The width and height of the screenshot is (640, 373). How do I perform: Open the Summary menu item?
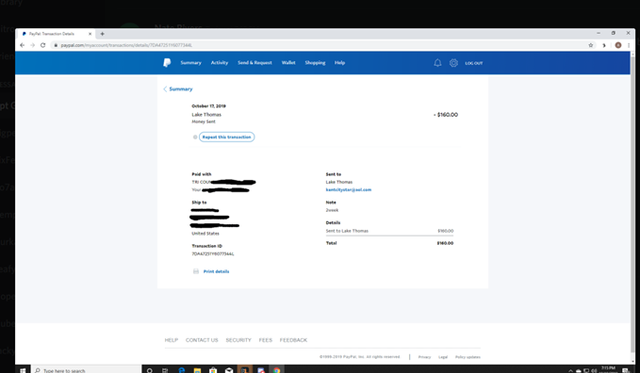pos(191,63)
